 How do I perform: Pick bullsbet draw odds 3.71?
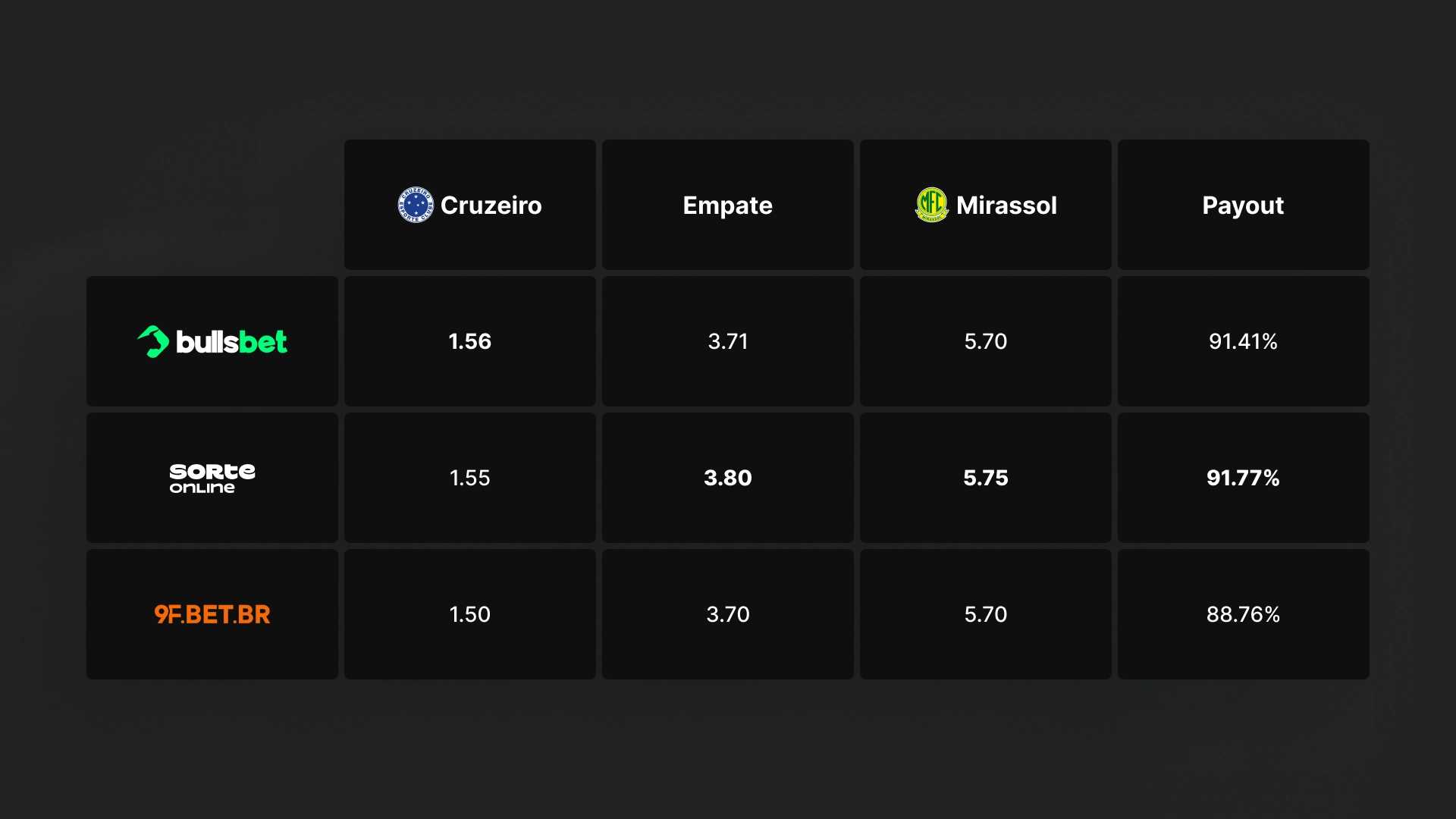pyautogui.click(x=728, y=341)
